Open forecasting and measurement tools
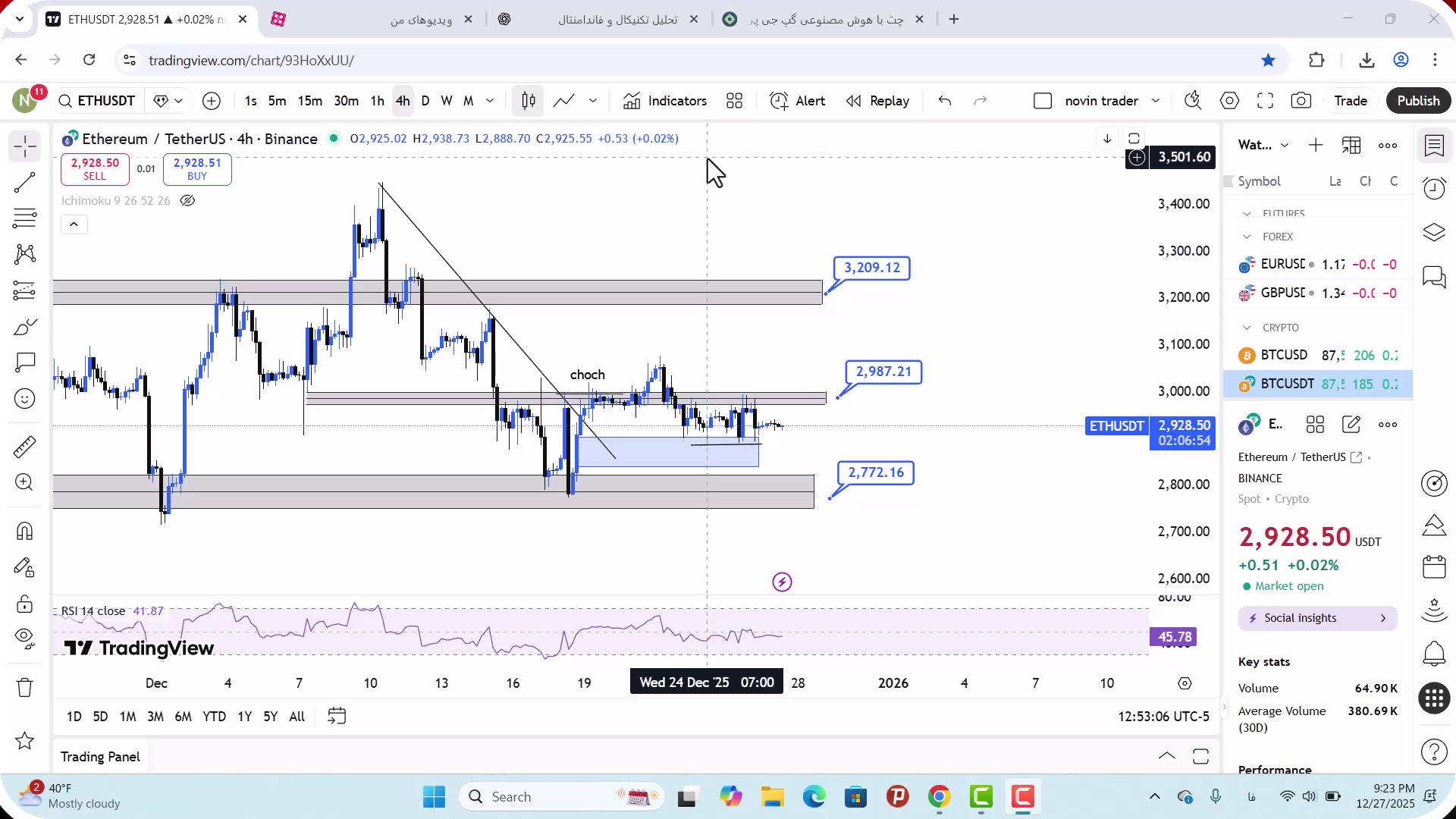 [x=25, y=290]
